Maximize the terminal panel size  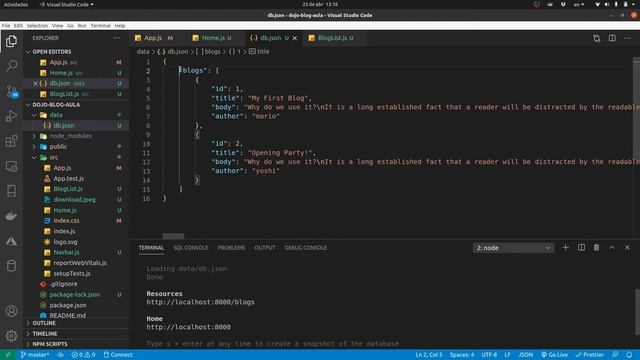(612, 247)
